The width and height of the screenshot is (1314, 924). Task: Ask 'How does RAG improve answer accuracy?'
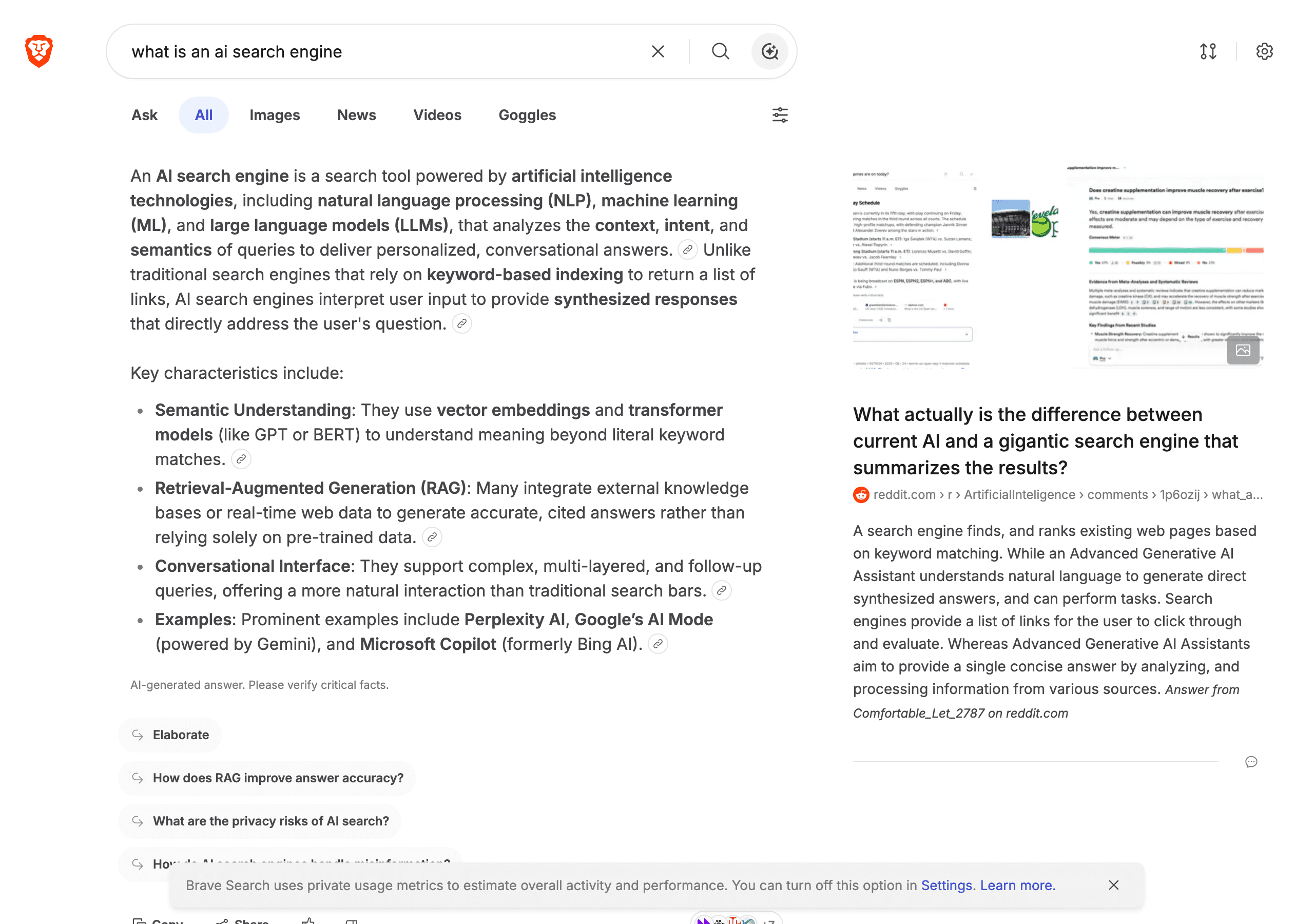[x=267, y=777]
